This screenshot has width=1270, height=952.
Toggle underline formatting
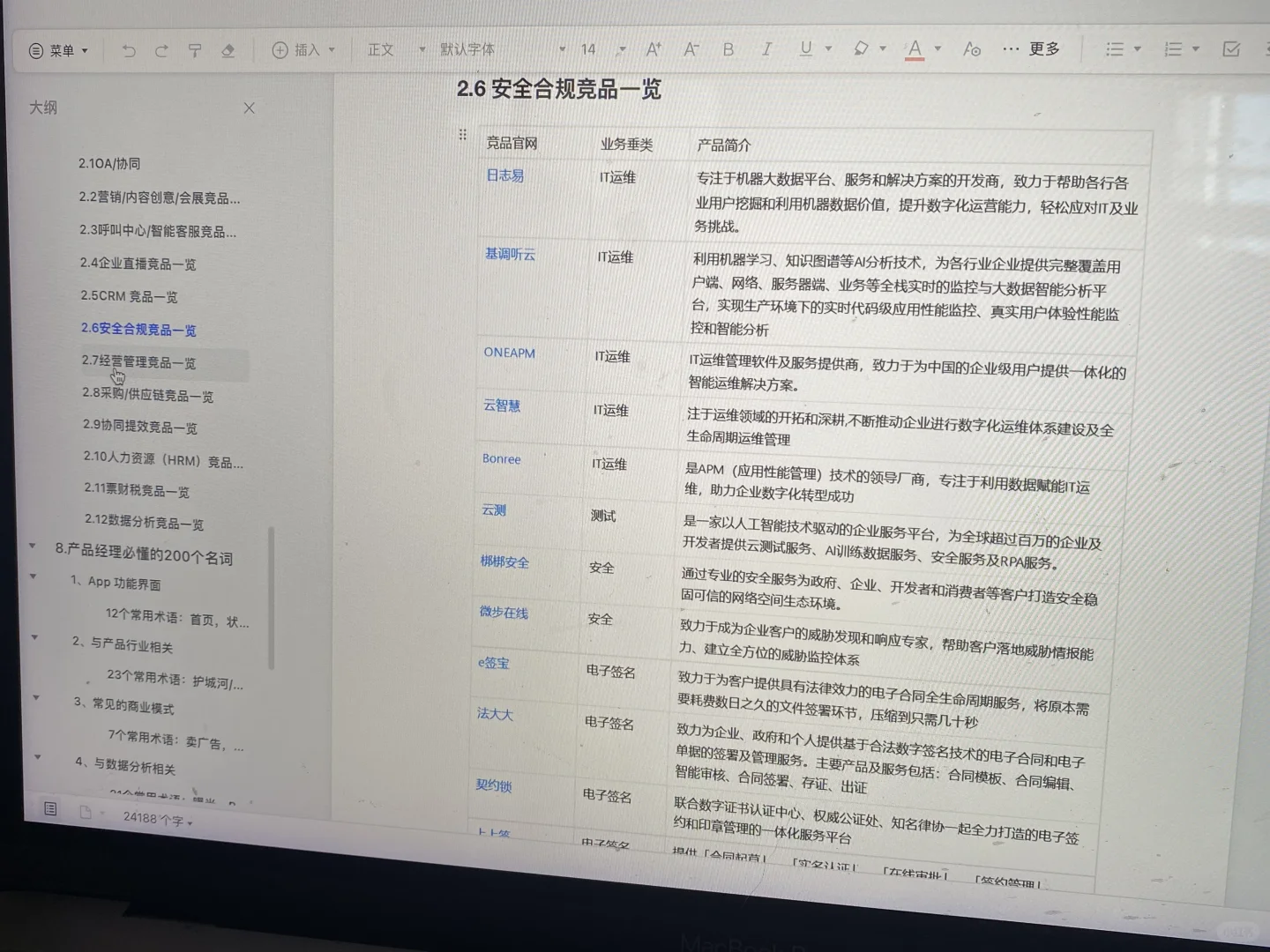[x=803, y=50]
